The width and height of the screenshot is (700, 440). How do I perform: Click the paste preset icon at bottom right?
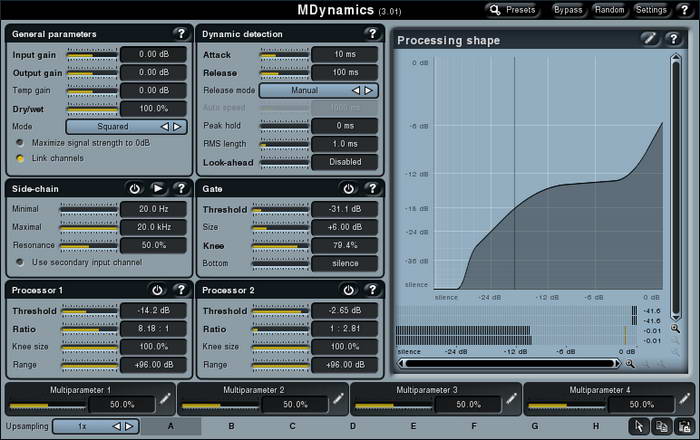tap(684, 427)
